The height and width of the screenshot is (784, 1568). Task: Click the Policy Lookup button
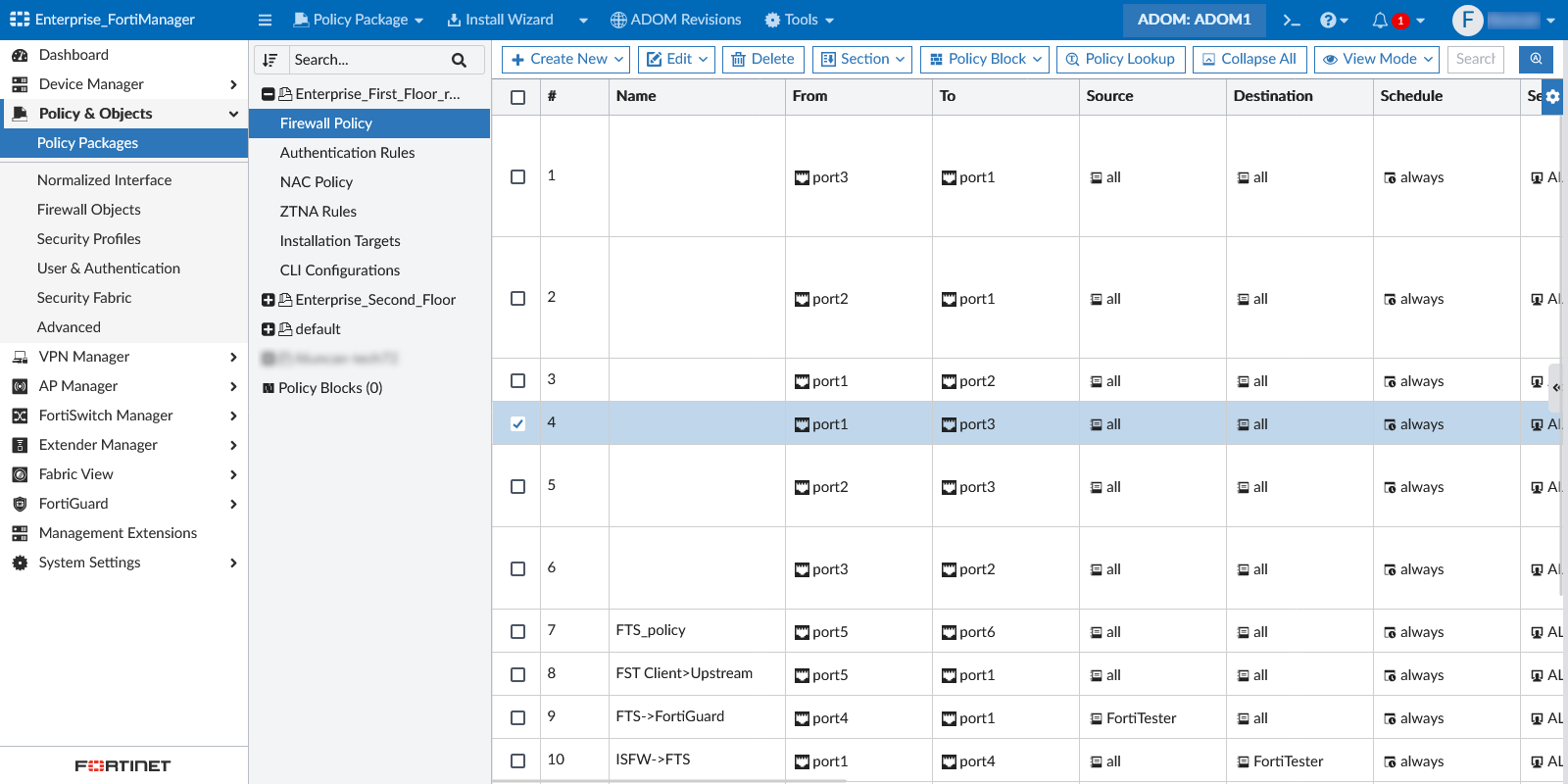[x=1120, y=59]
